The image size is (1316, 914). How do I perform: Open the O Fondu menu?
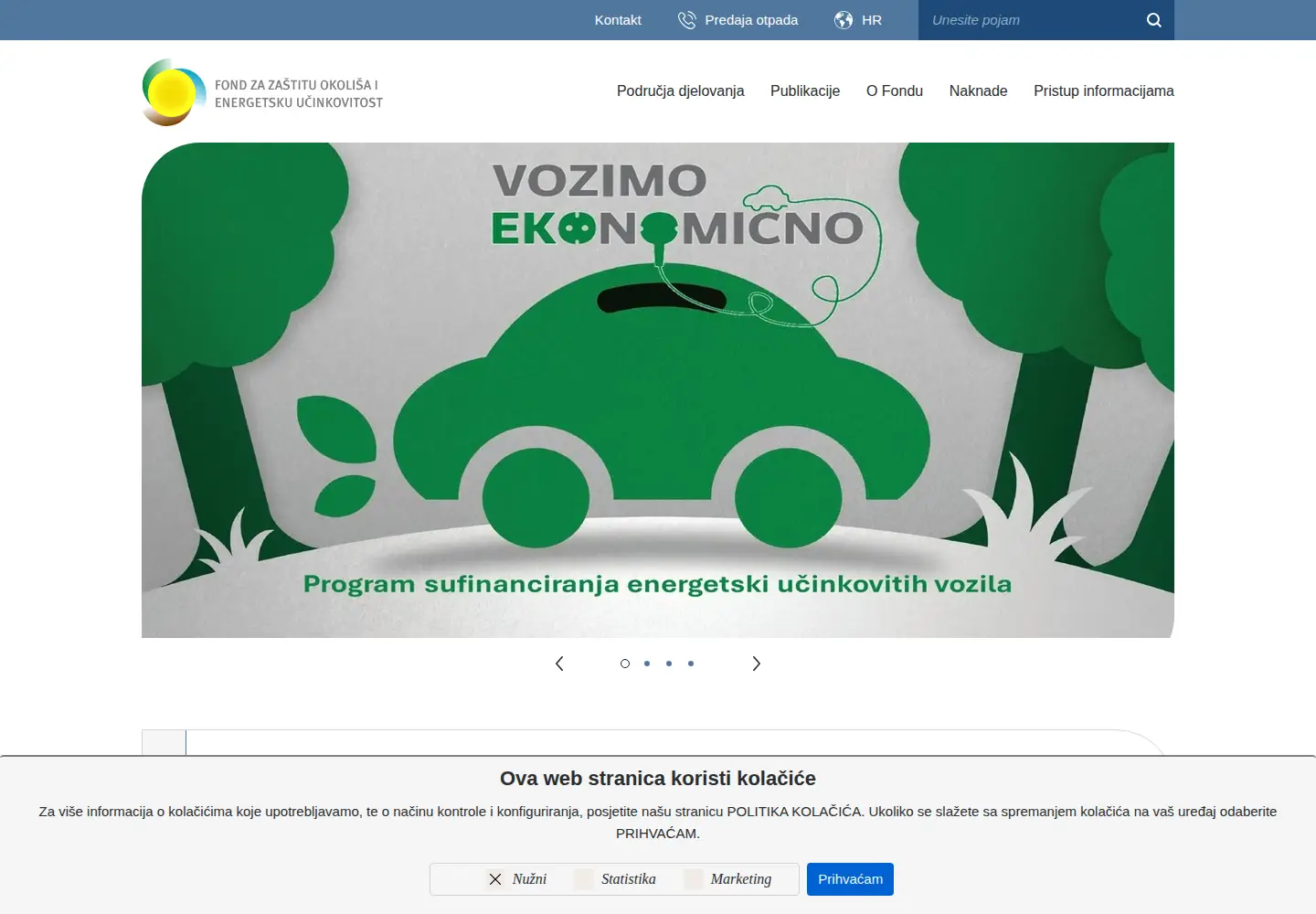[895, 90]
